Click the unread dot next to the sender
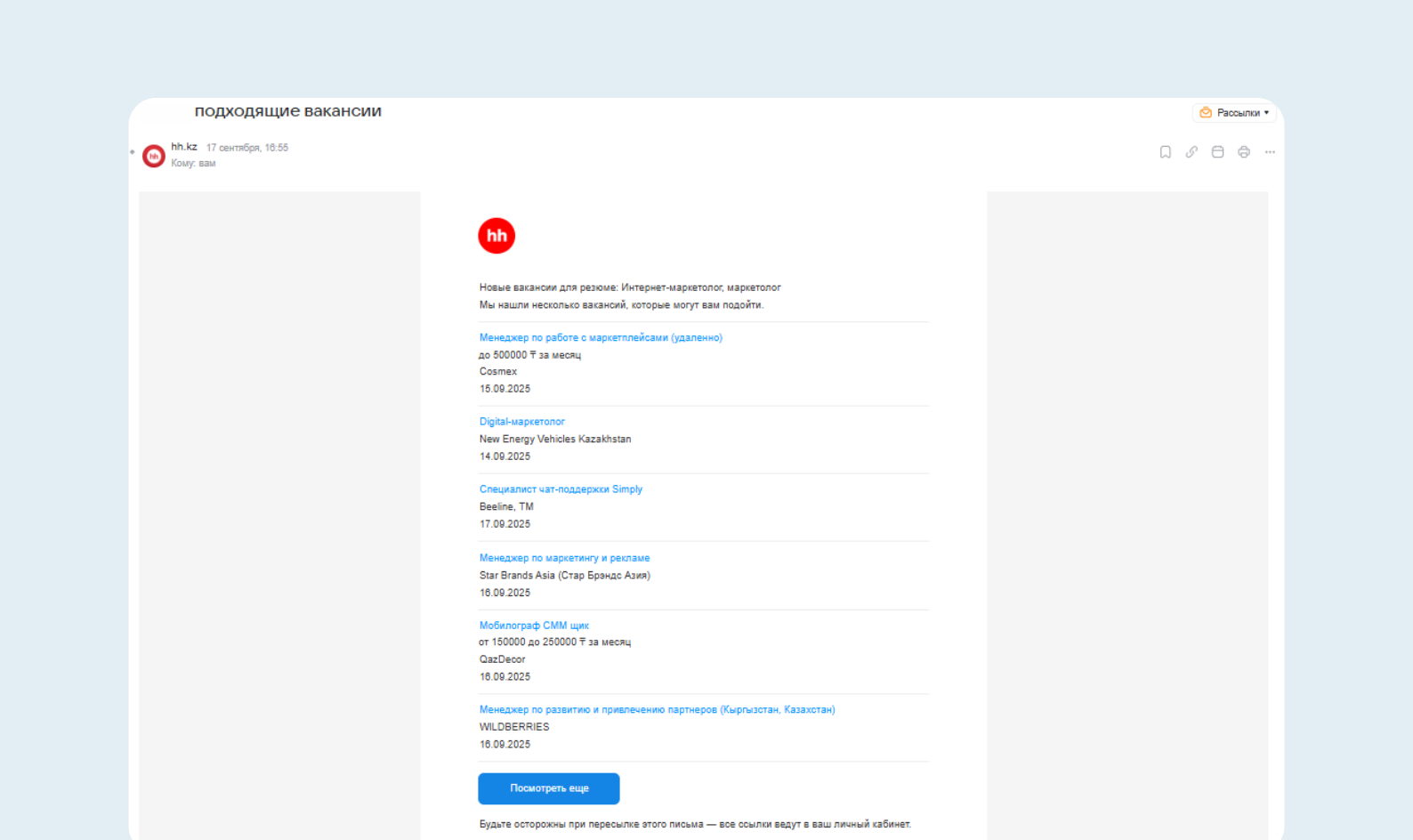 point(133,152)
